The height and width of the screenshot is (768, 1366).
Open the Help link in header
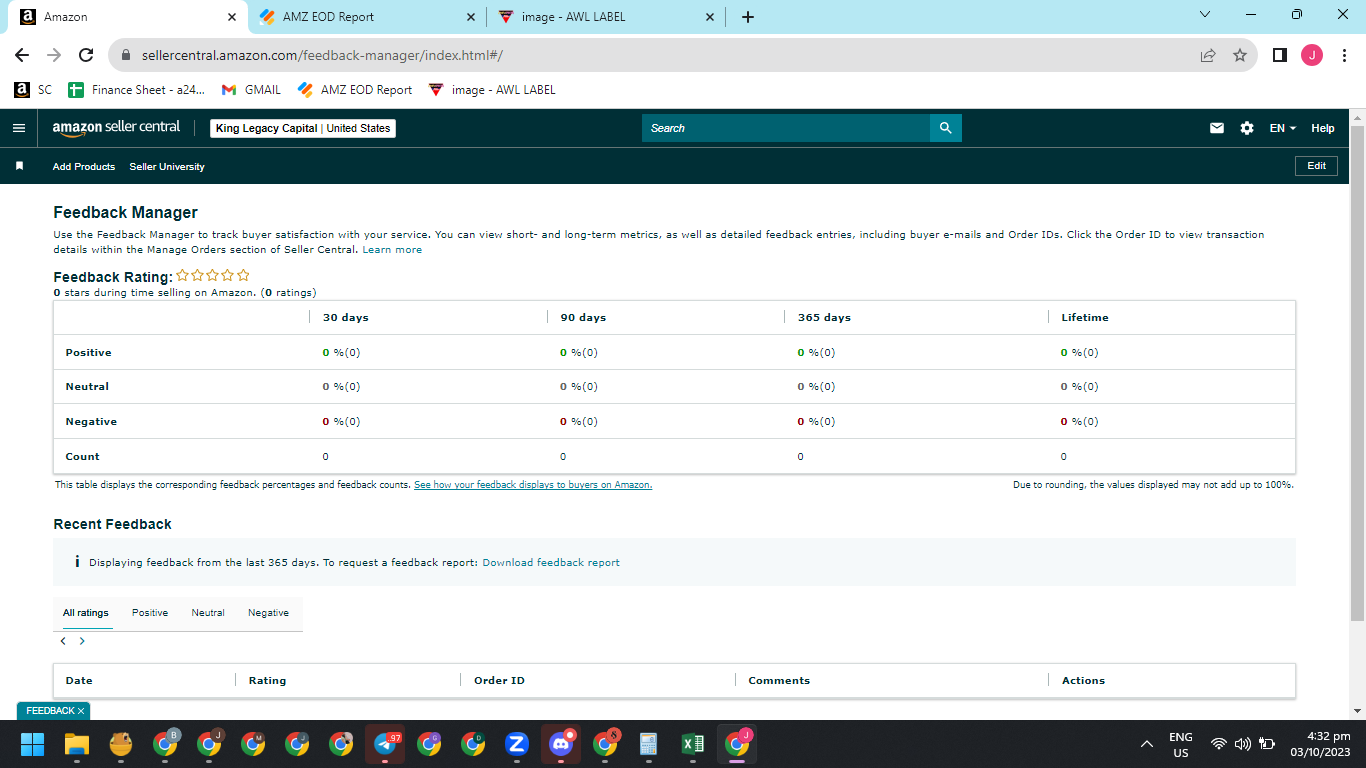point(1323,128)
